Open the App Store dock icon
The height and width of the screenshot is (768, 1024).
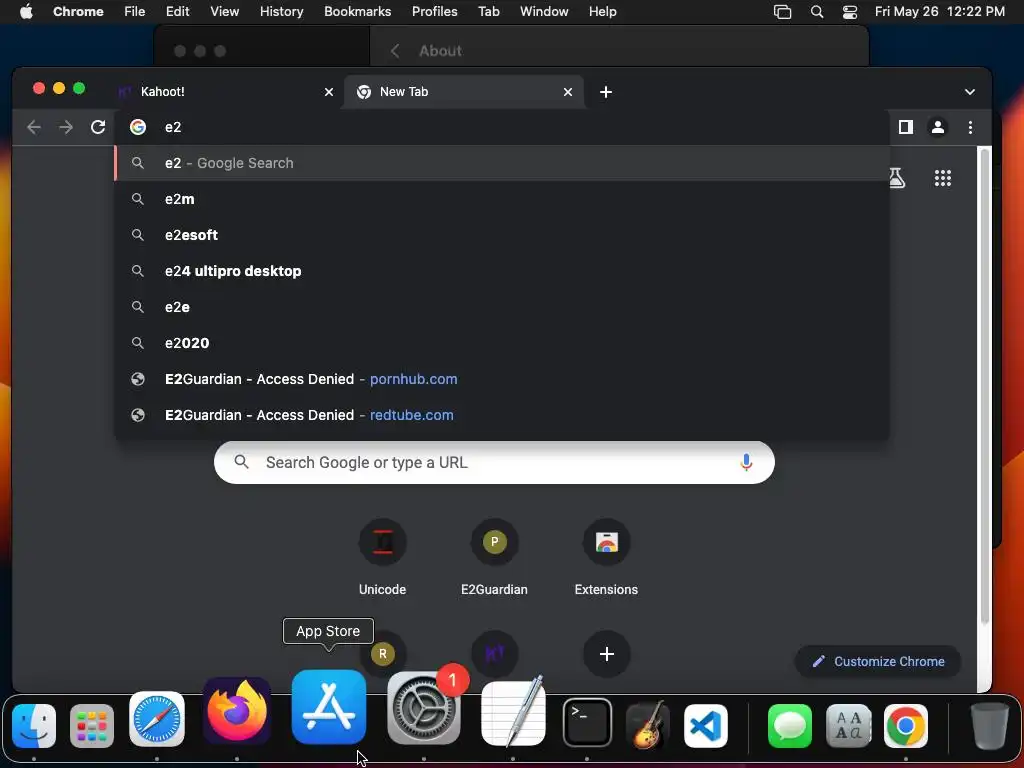point(328,707)
